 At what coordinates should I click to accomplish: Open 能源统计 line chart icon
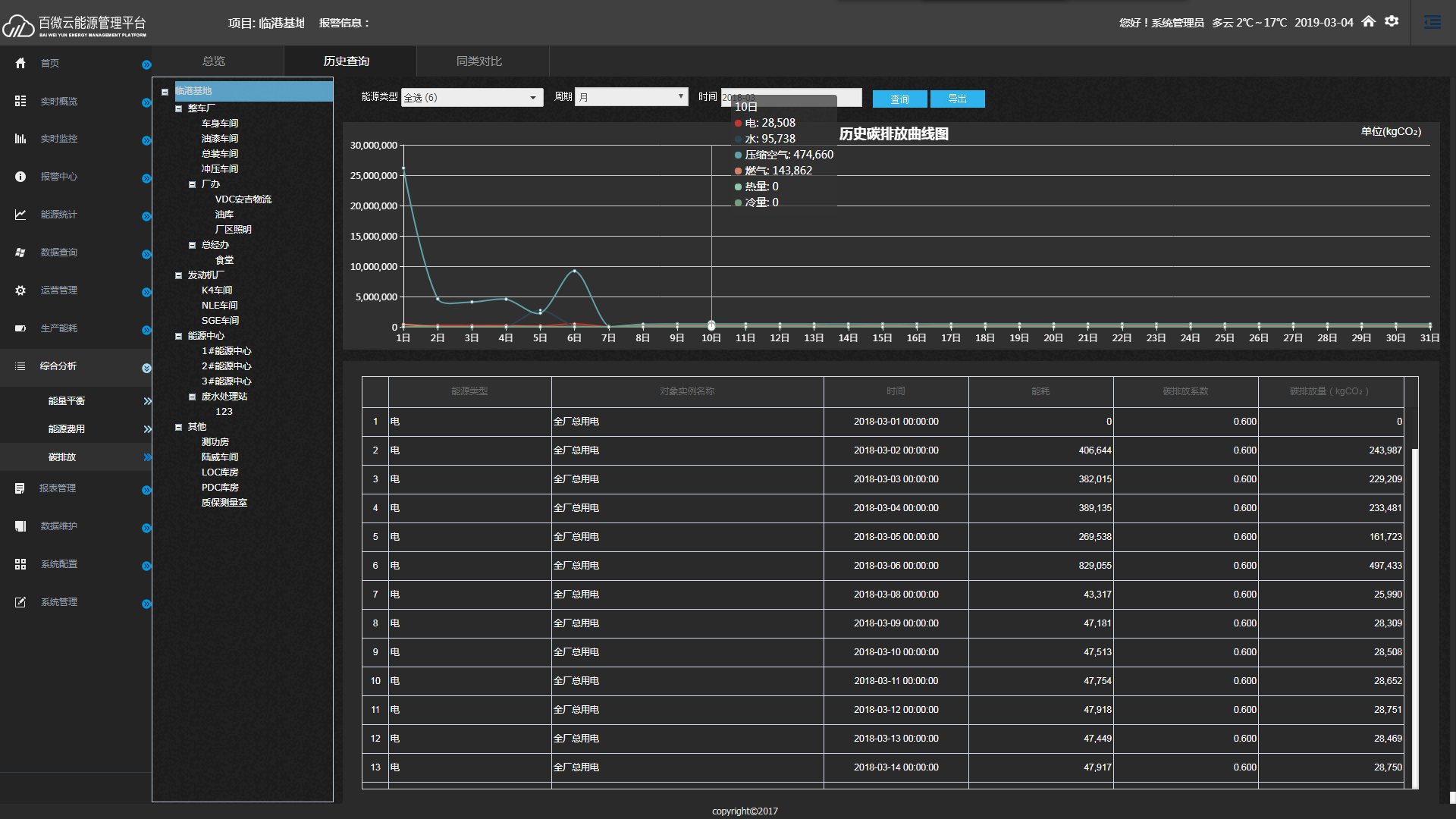tap(20, 215)
